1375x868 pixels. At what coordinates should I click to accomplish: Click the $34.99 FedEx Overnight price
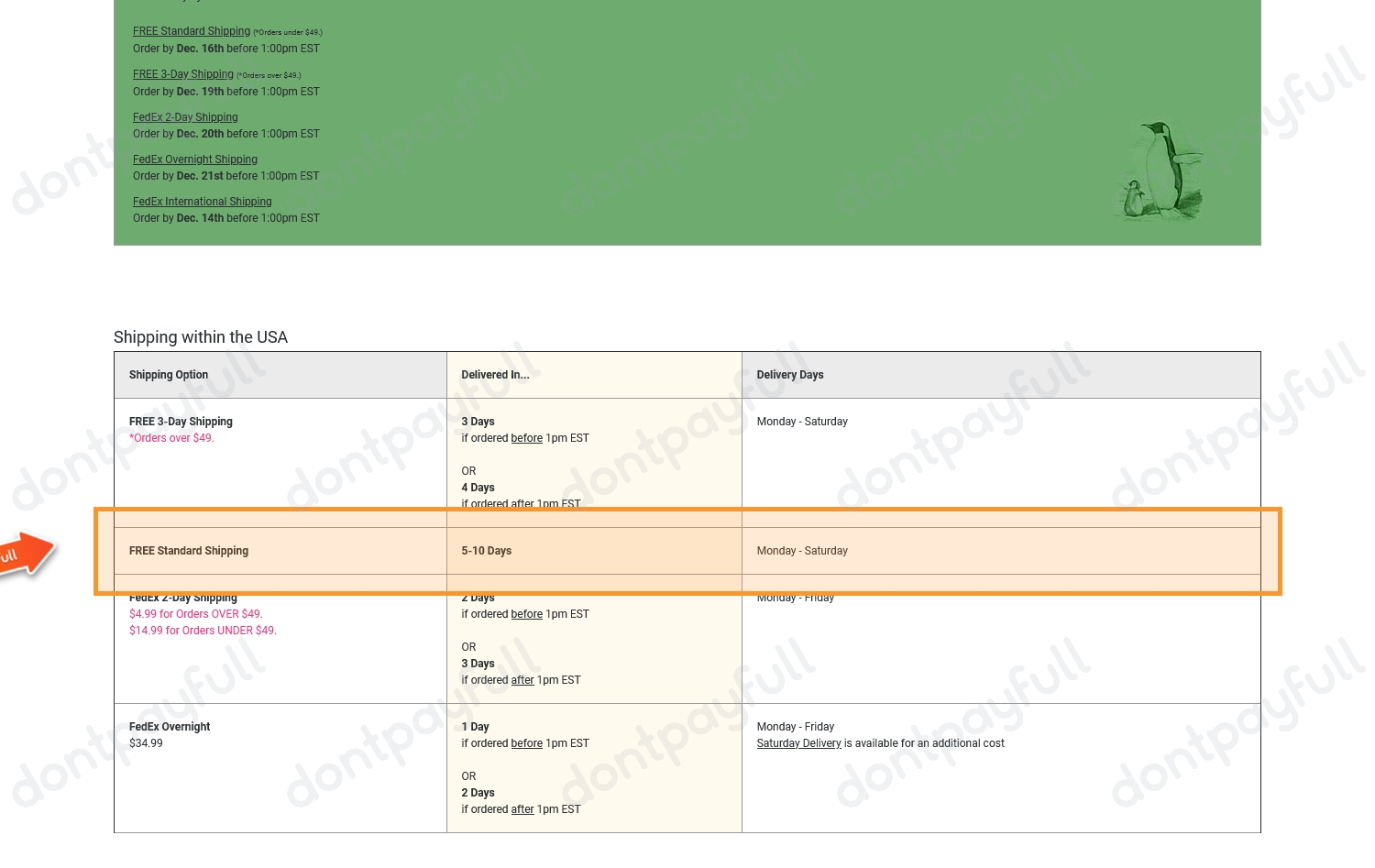(146, 743)
